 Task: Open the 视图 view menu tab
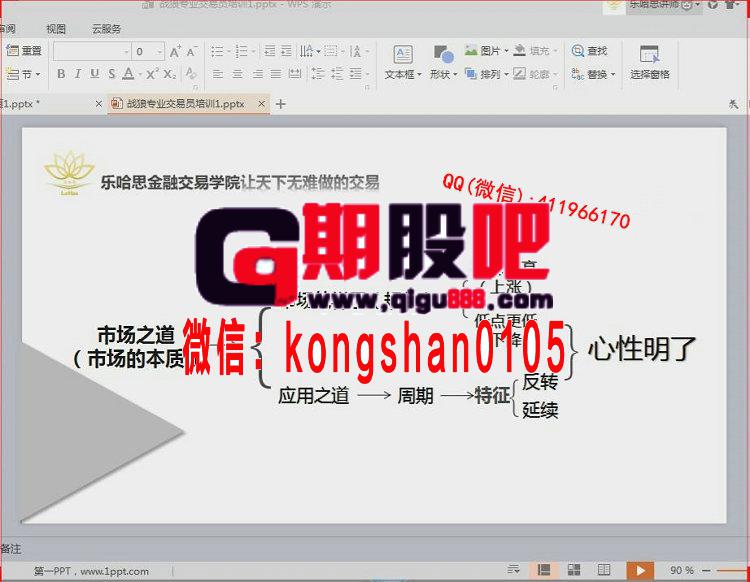[56, 29]
